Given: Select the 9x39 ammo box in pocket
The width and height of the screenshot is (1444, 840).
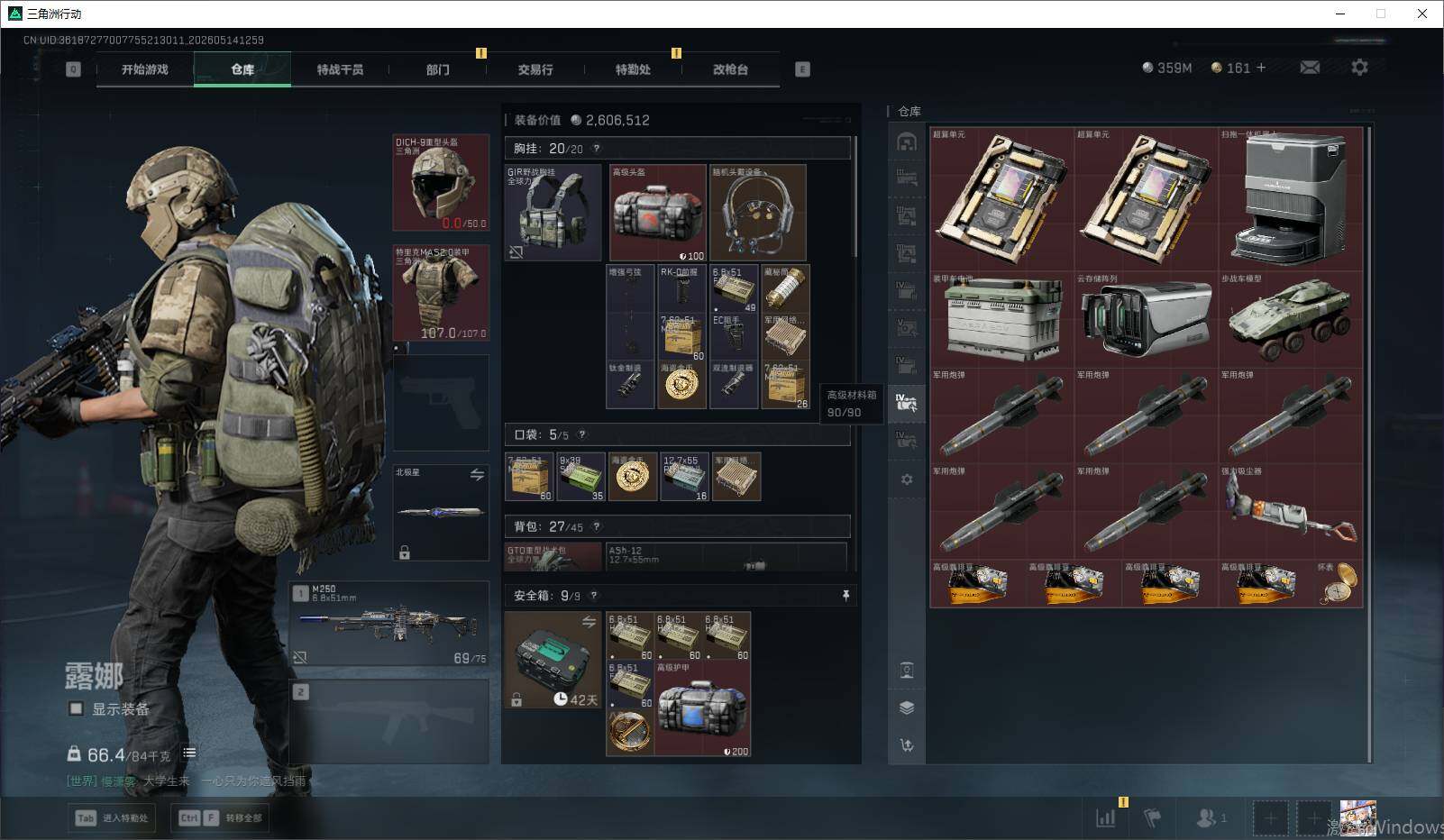Looking at the screenshot, I should 581,477.
